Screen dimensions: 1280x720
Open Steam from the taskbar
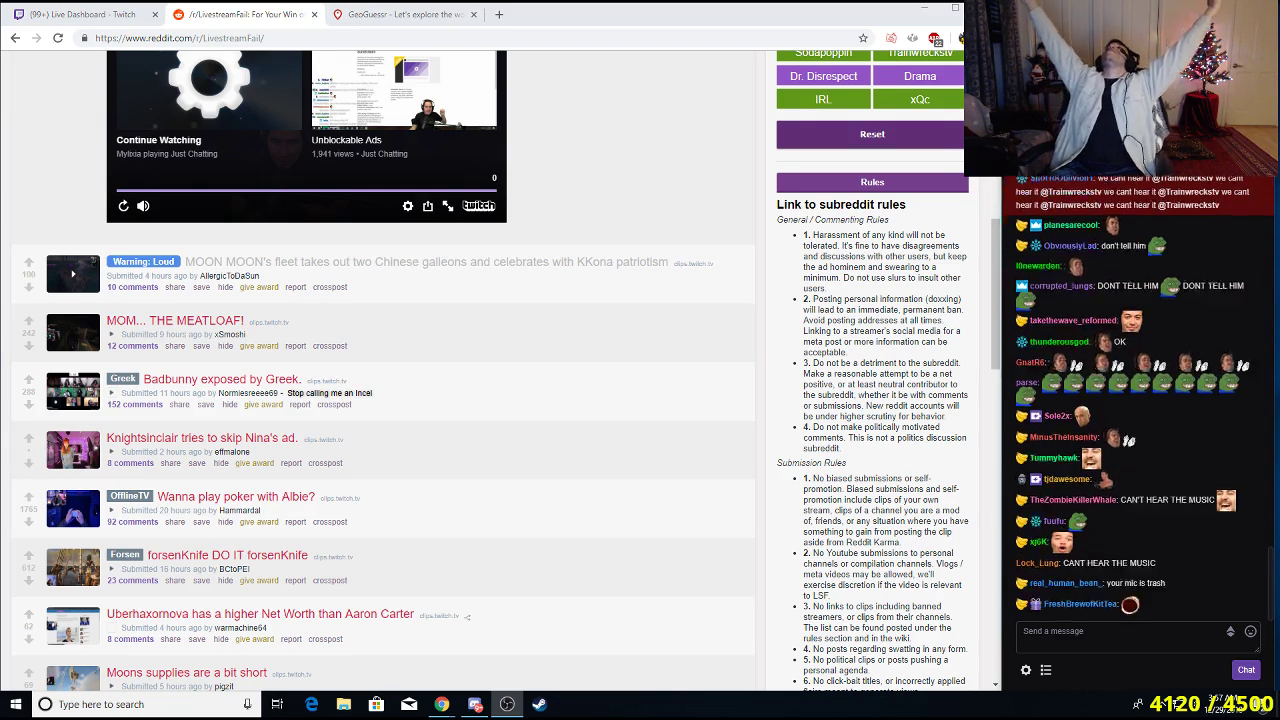(x=539, y=704)
